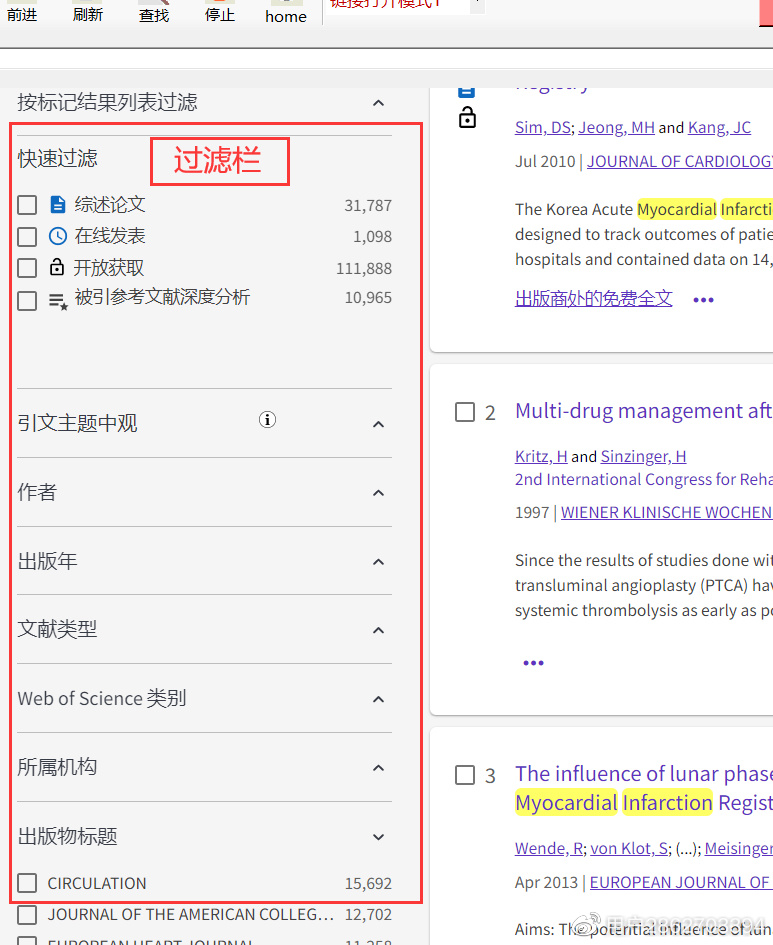773x945 pixels.
Task: Click the count 12,702 beside JOURNAL OF THE AMERICAN COLLEG...
Action: 368,915
